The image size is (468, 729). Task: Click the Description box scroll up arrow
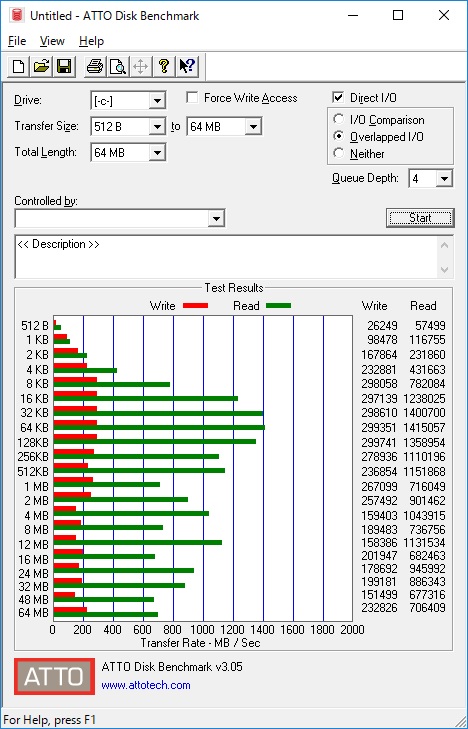point(445,245)
